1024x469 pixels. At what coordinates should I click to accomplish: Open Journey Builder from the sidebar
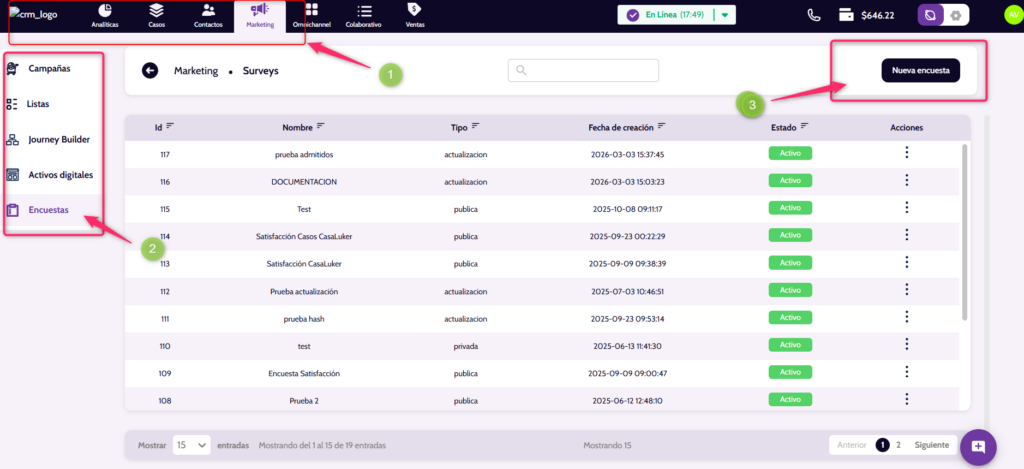click(61, 139)
